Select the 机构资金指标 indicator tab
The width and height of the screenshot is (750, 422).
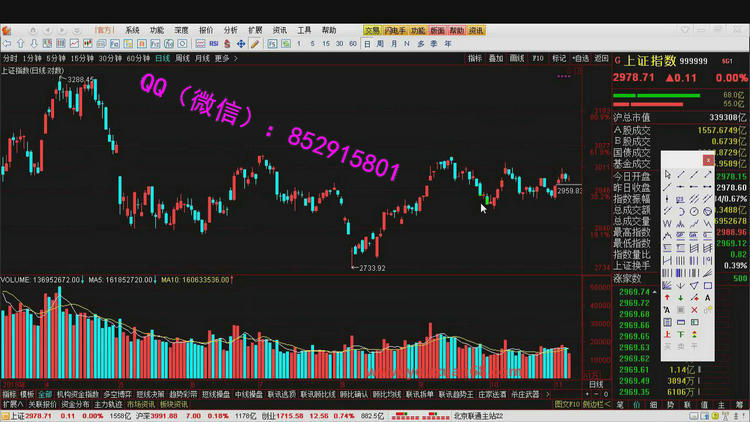78,394
